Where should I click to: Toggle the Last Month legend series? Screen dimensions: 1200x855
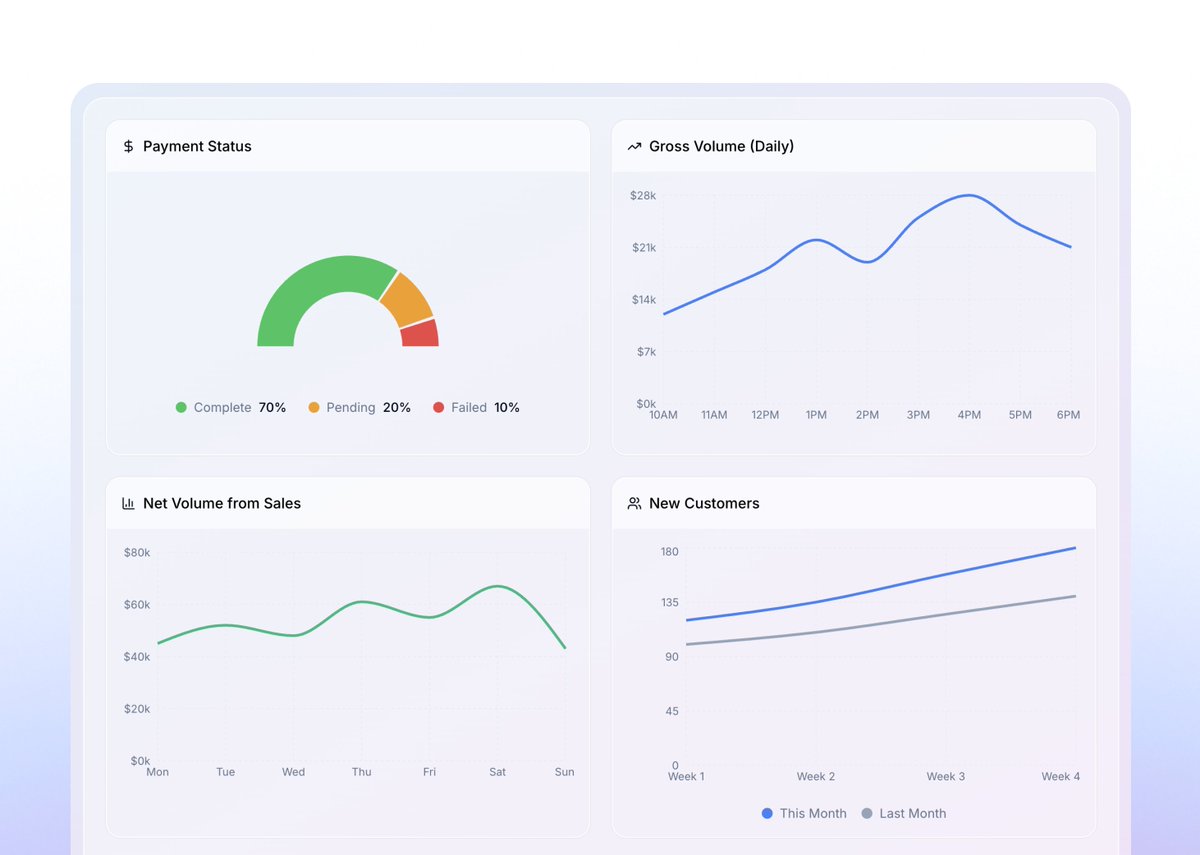(x=903, y=814)
